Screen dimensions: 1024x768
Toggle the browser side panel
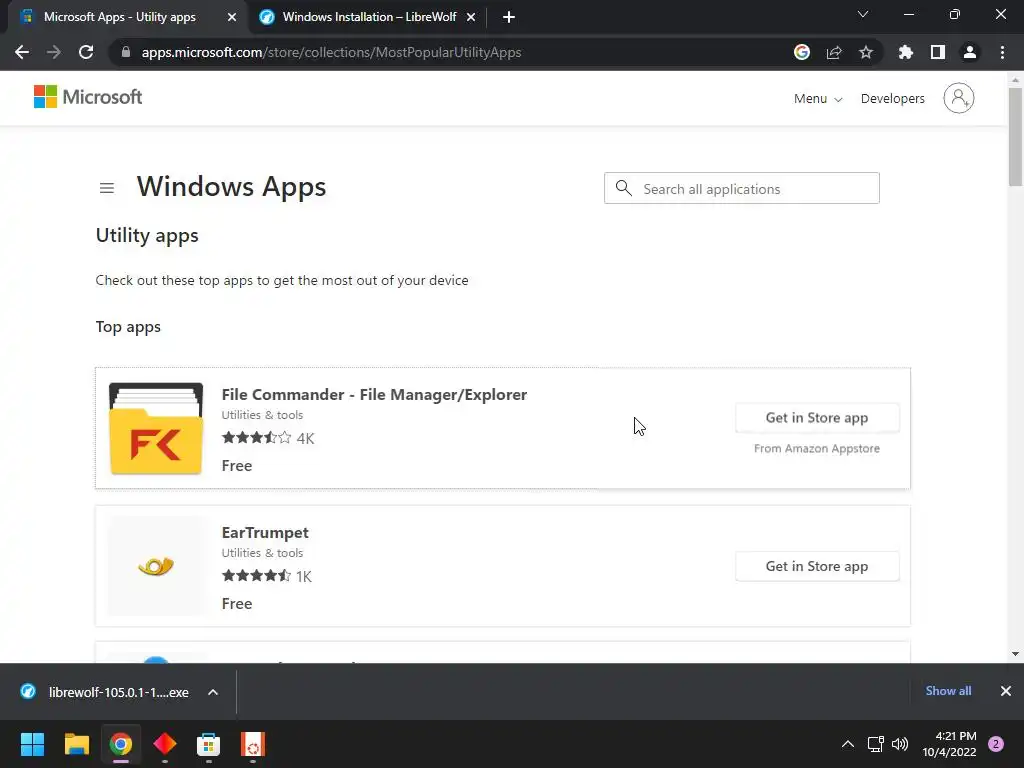click(x=938, y=52)
